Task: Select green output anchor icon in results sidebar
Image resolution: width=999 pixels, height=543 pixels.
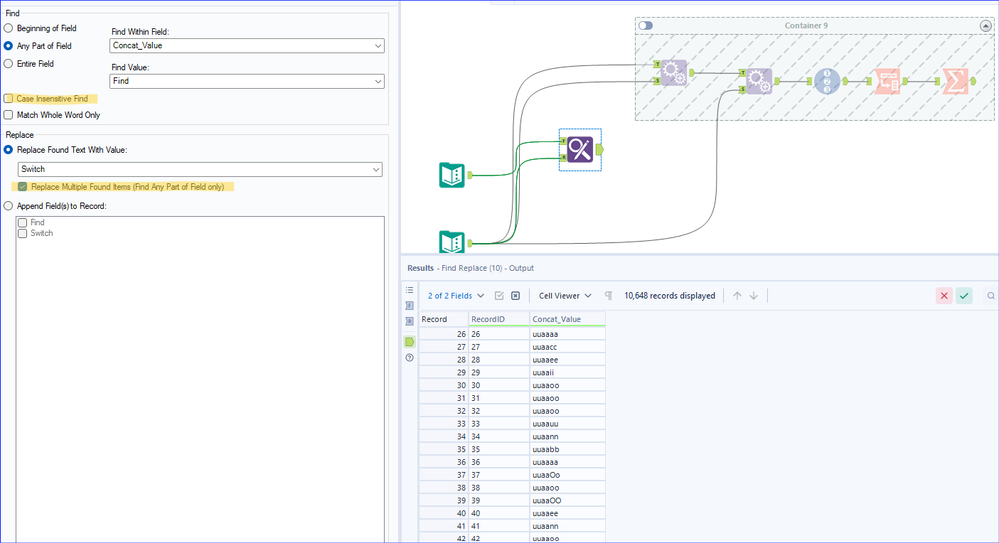Action: (410, 342)
